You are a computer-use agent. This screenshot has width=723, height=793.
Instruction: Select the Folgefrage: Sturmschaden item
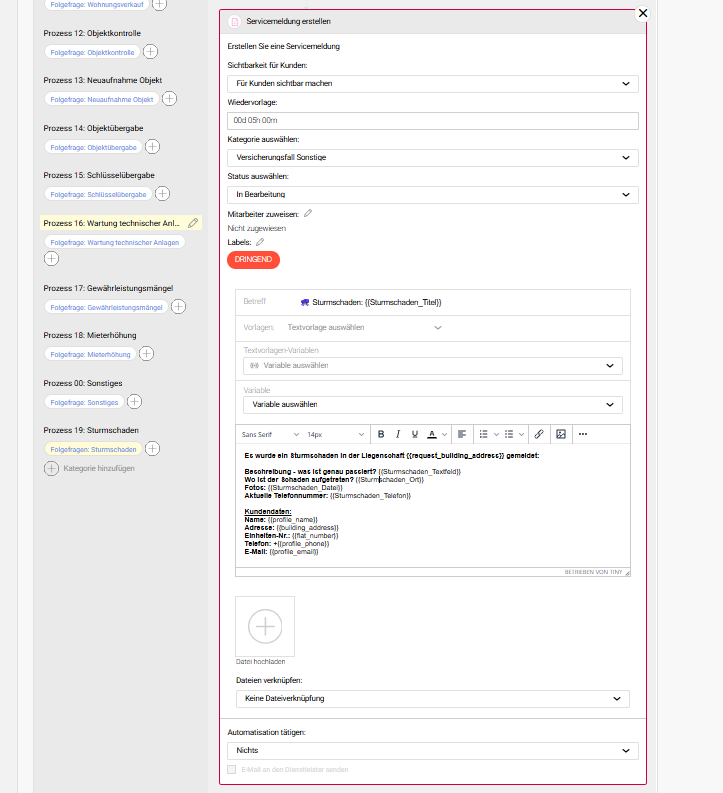tap(93, 449)
